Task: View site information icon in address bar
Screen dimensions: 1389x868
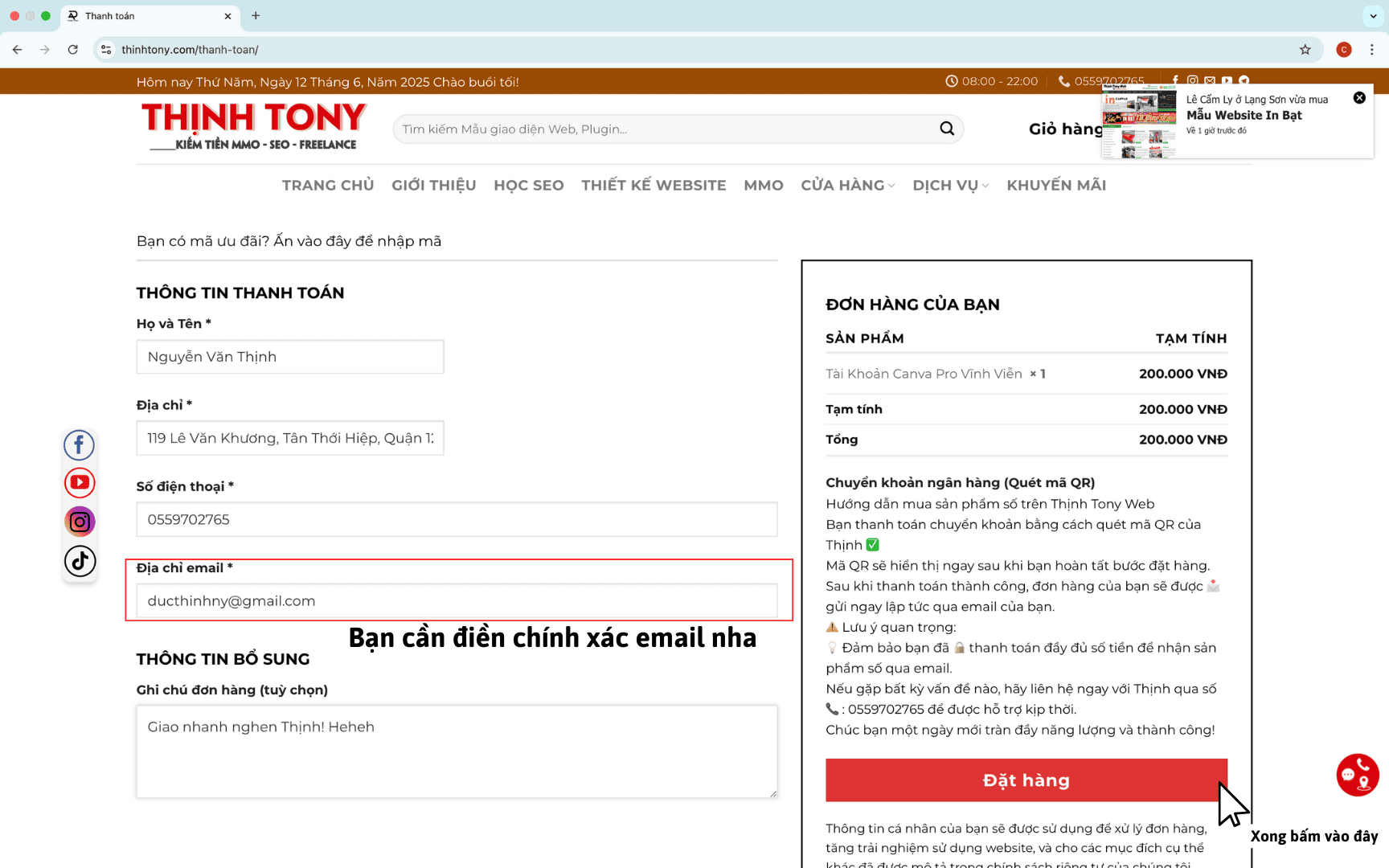Action: pyautogui.click(x=105, y=49)
